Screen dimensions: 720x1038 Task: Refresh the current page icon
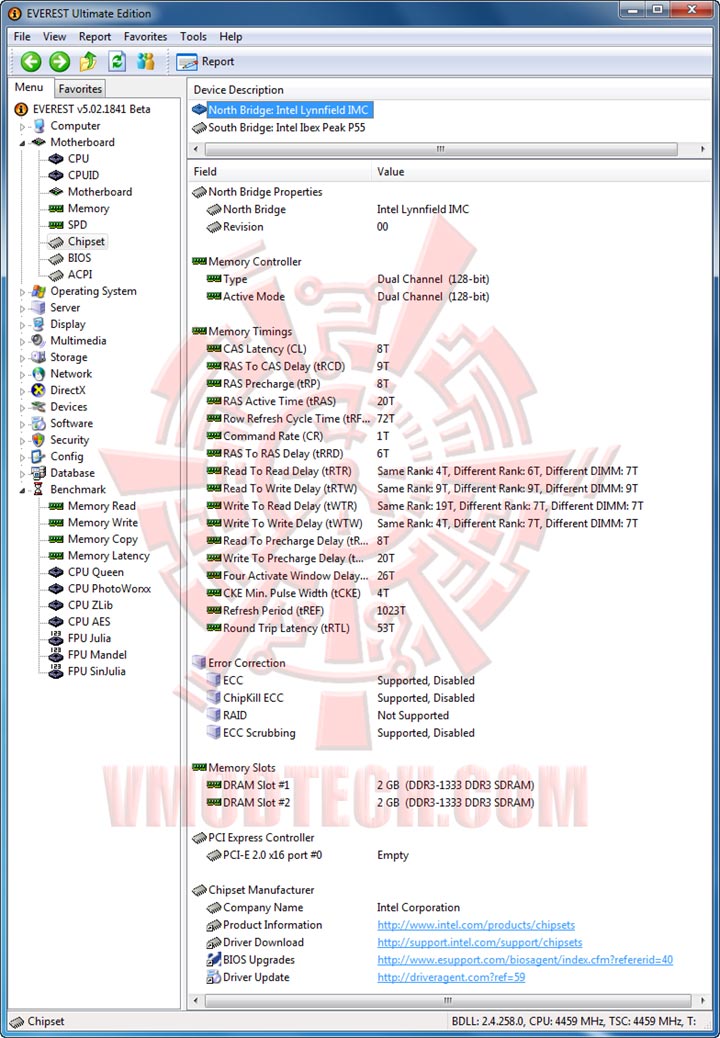point(117,62)
